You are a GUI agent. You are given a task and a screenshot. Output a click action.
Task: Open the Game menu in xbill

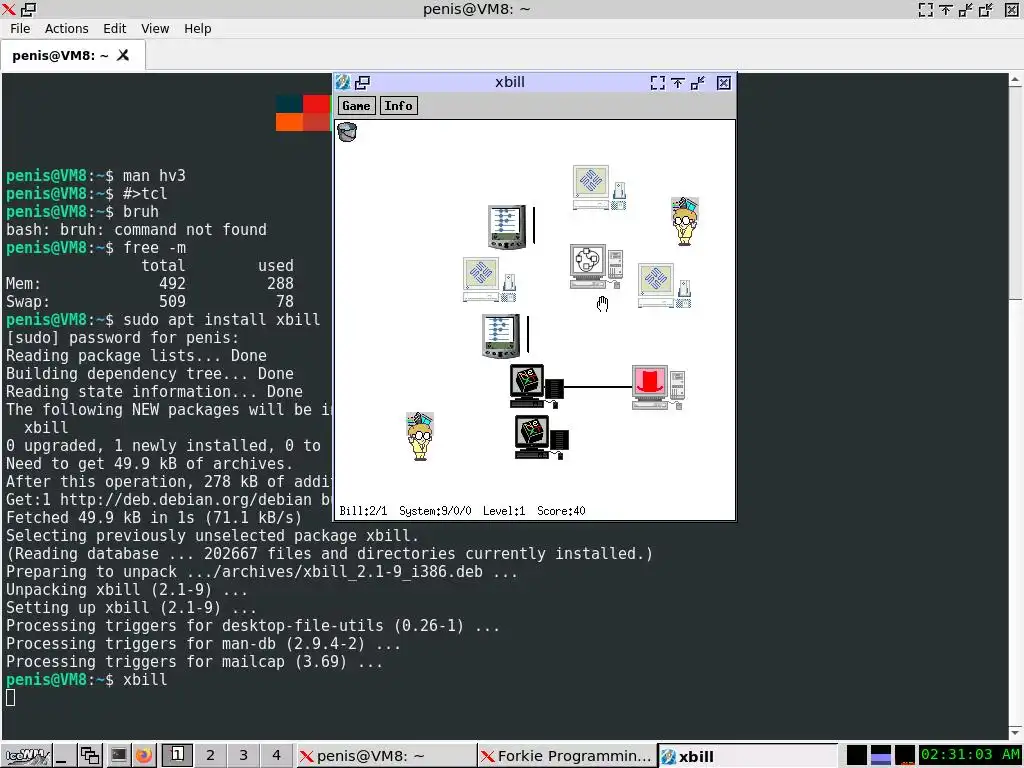[356, 106]
